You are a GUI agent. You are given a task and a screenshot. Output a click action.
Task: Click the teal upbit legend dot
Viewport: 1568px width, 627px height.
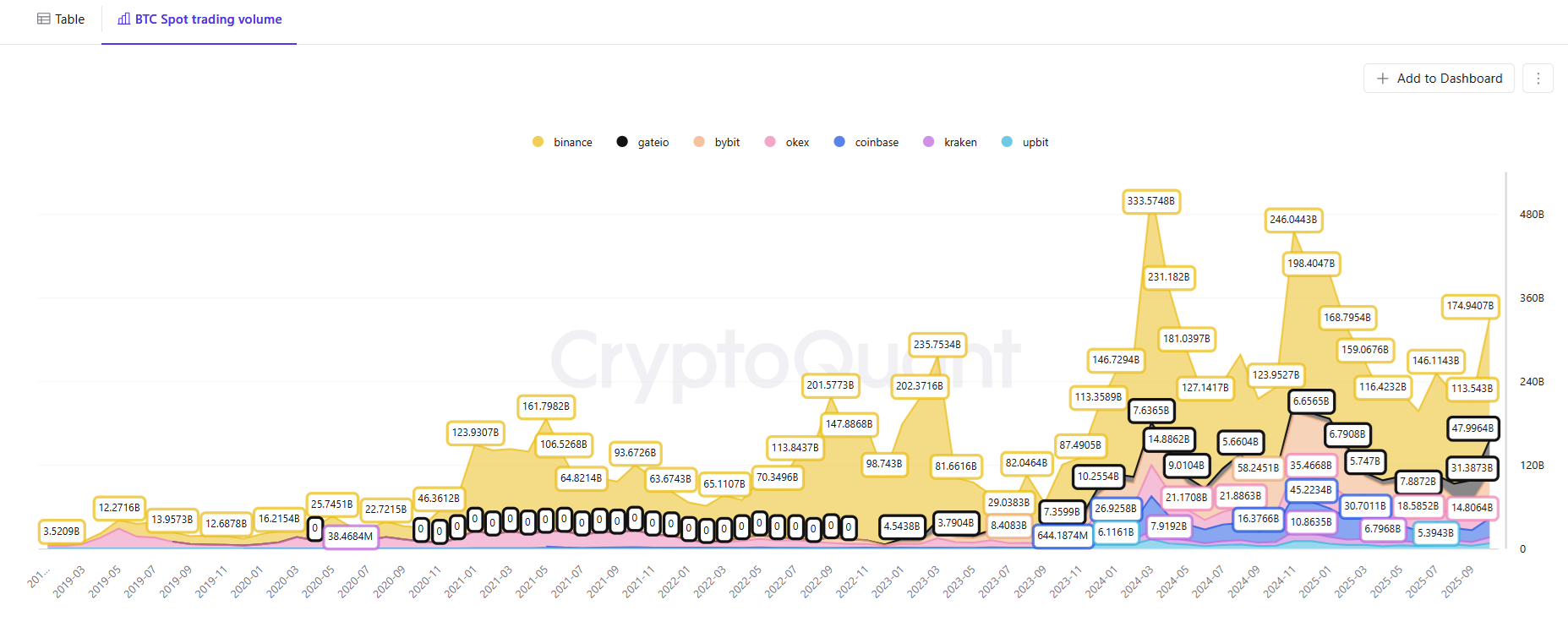1006,142
